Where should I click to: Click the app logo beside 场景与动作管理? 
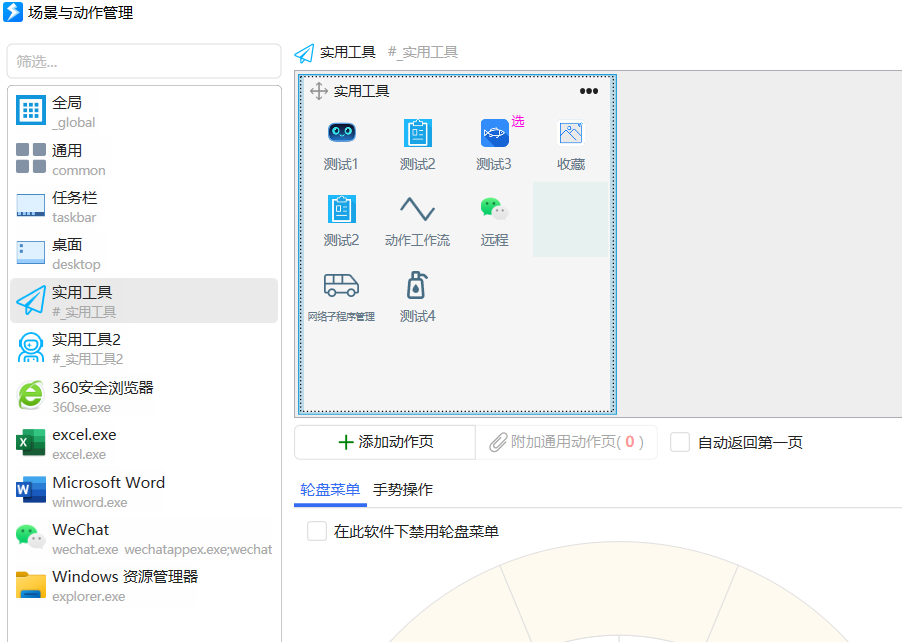click(13, 12)
